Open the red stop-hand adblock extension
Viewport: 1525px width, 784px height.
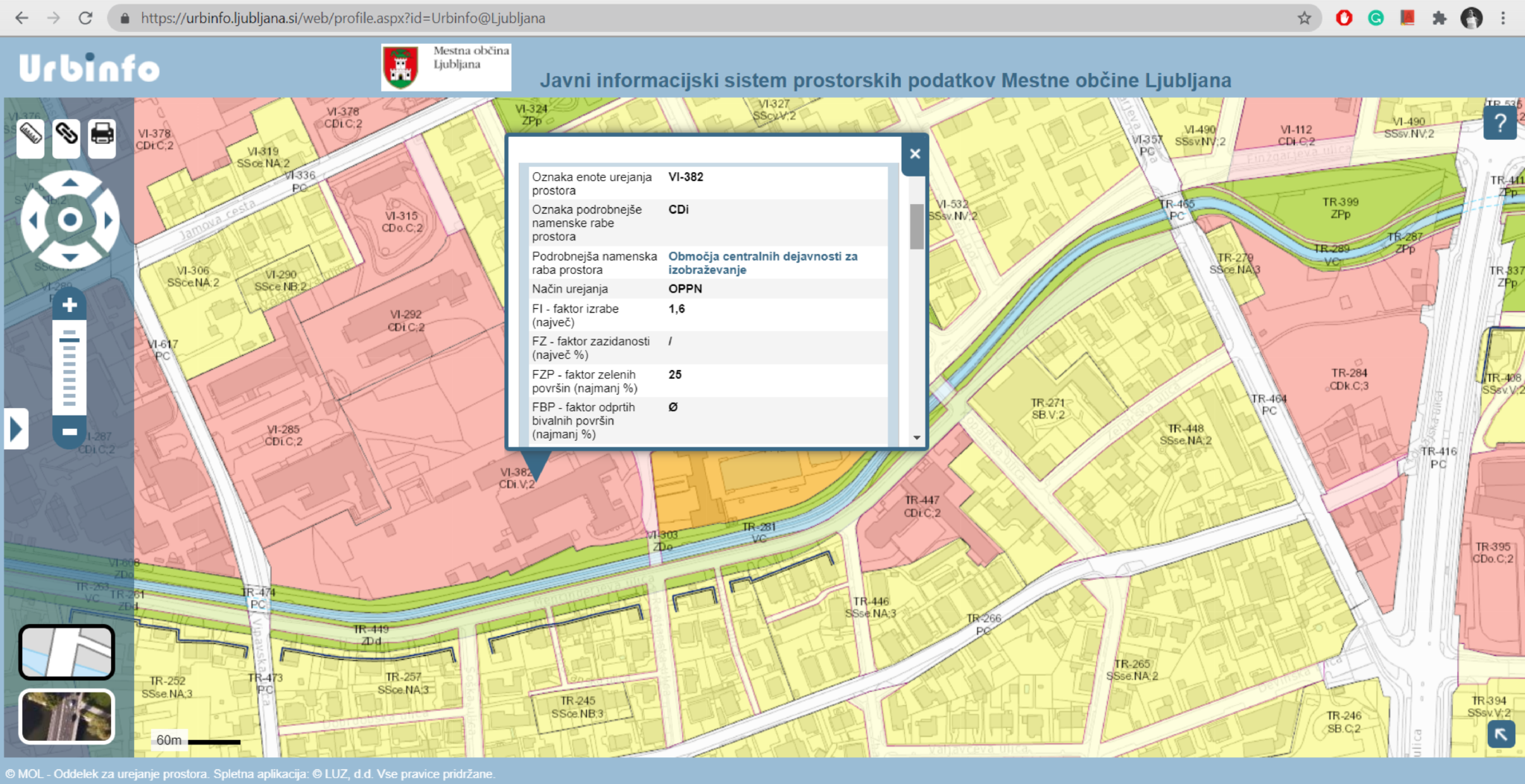pyautogui.click(x=1344, y=18)
